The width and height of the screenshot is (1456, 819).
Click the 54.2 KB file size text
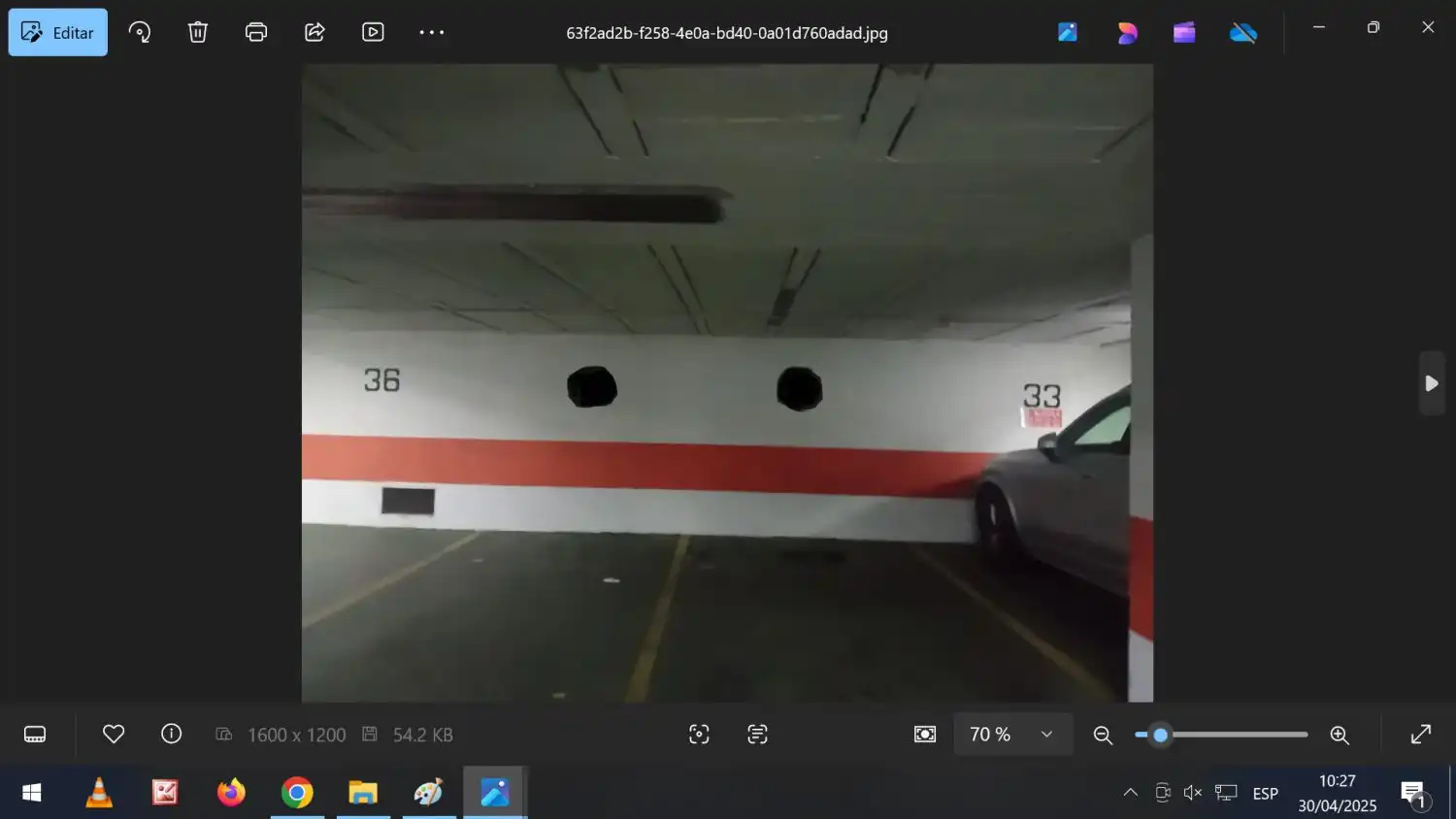[422, 735]
